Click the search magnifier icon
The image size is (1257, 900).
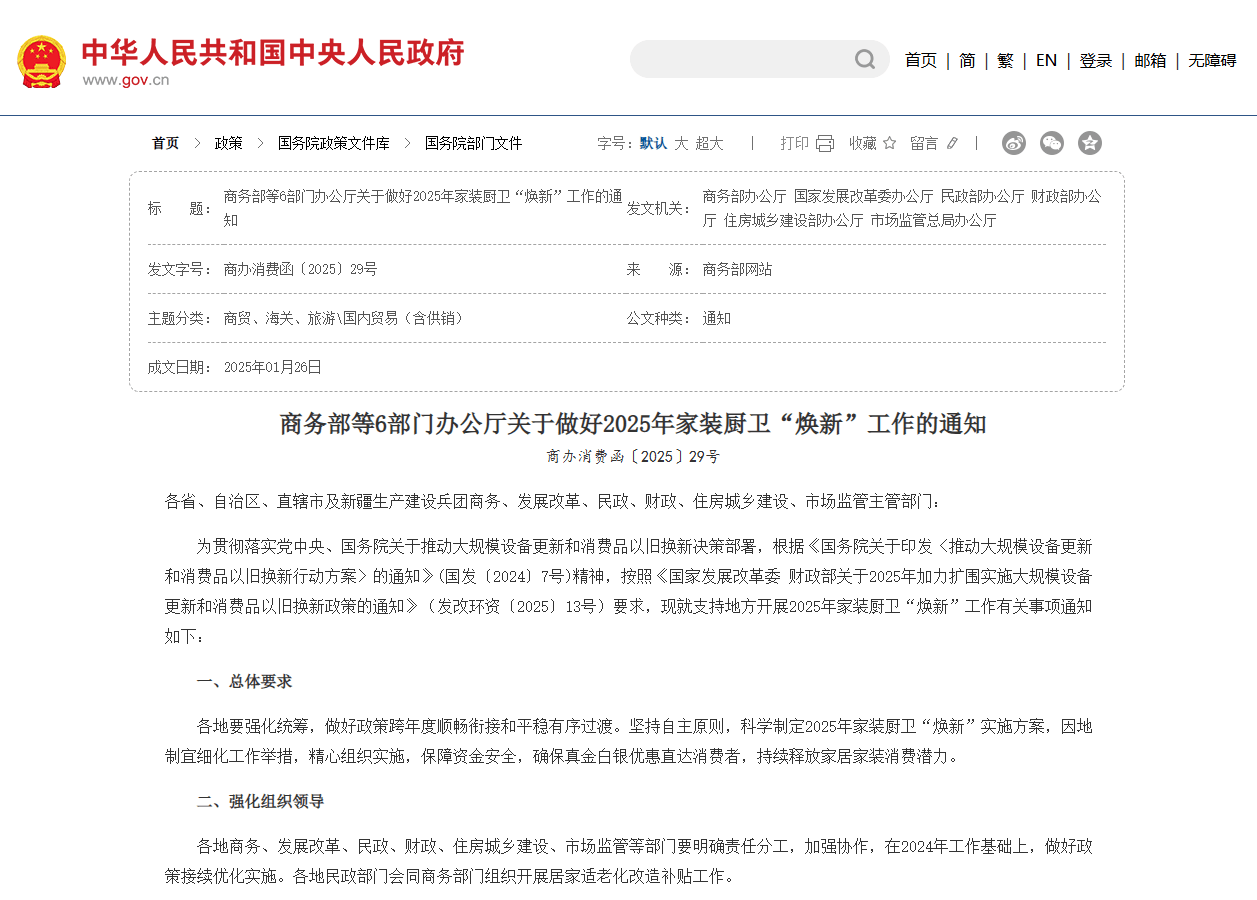point(865,60)
